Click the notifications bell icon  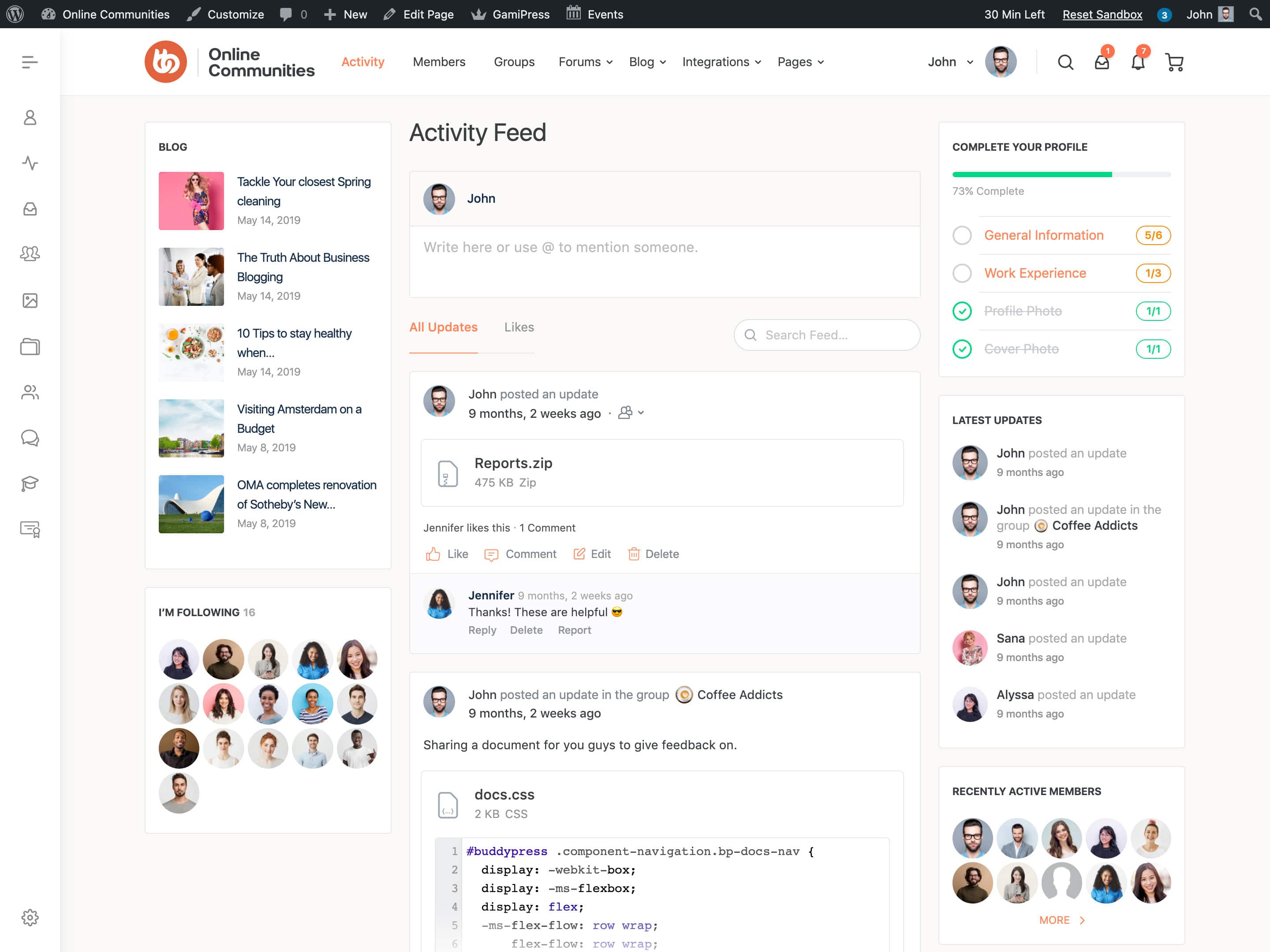click(1137, 62)
